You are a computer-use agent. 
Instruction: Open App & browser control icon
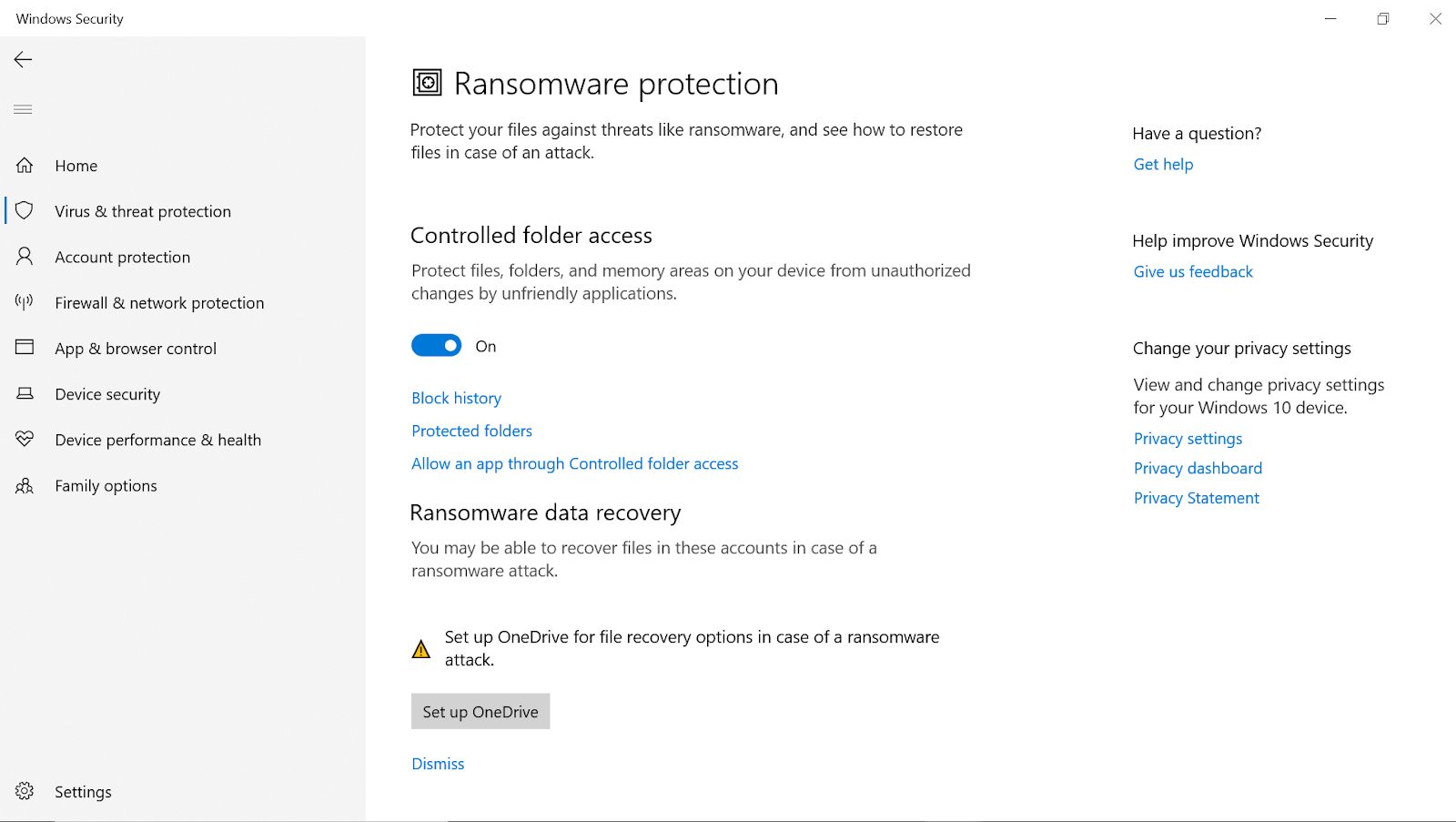pos(24,348)
